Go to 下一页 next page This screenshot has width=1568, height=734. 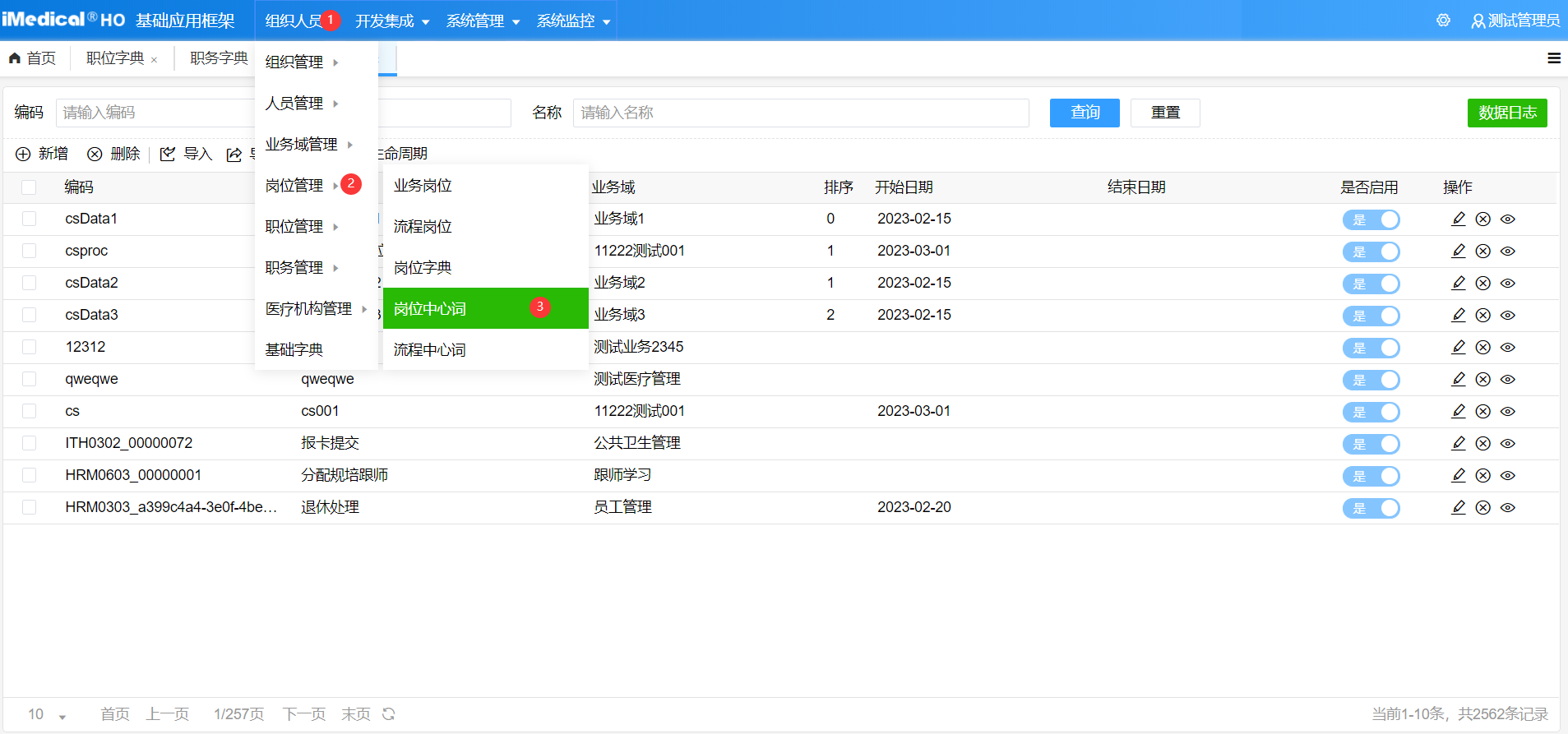click(304, 714)
